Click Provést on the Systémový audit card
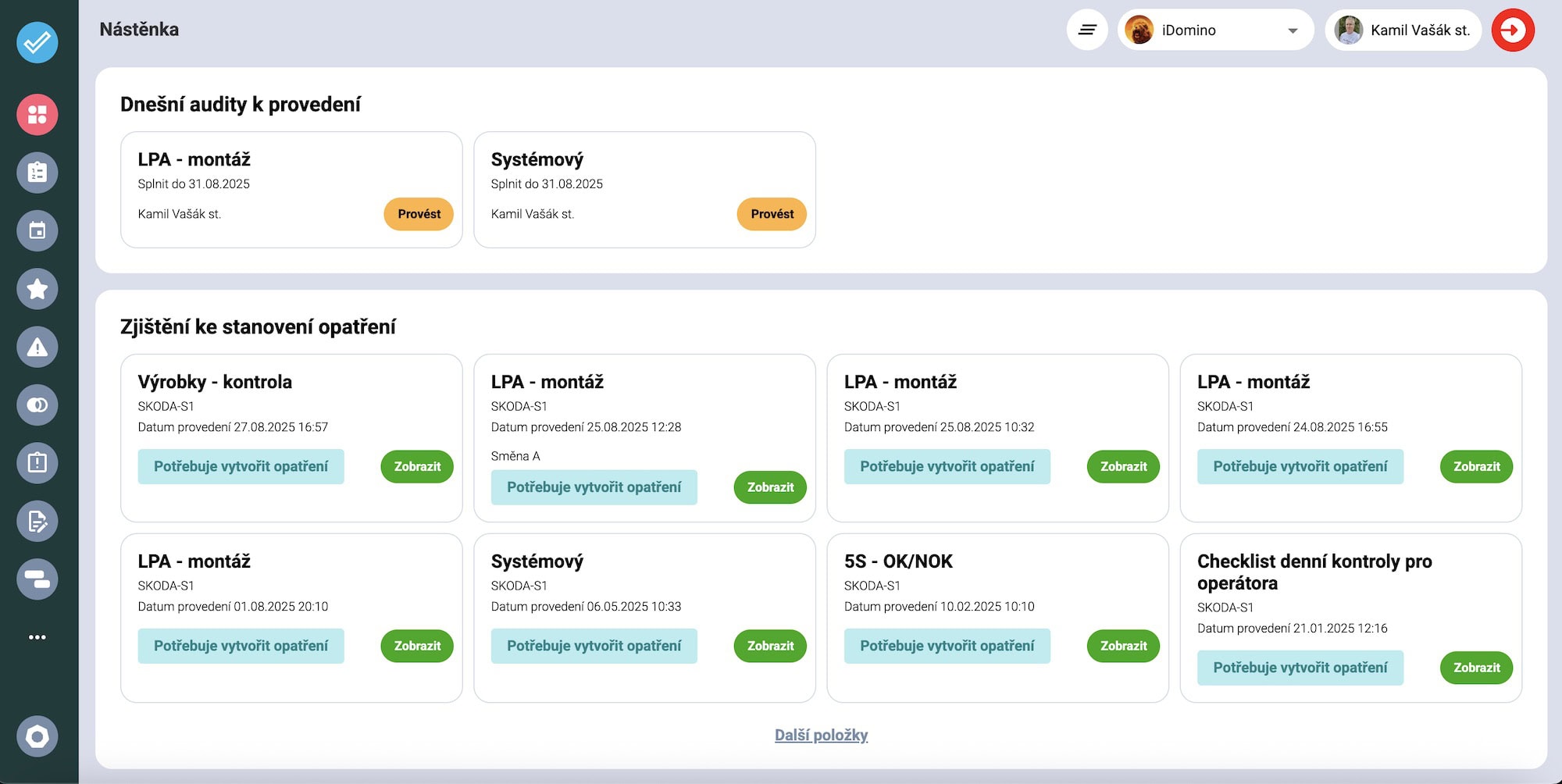The height and width of the screenshot is (784, 1562). click(x=772, y=214)
